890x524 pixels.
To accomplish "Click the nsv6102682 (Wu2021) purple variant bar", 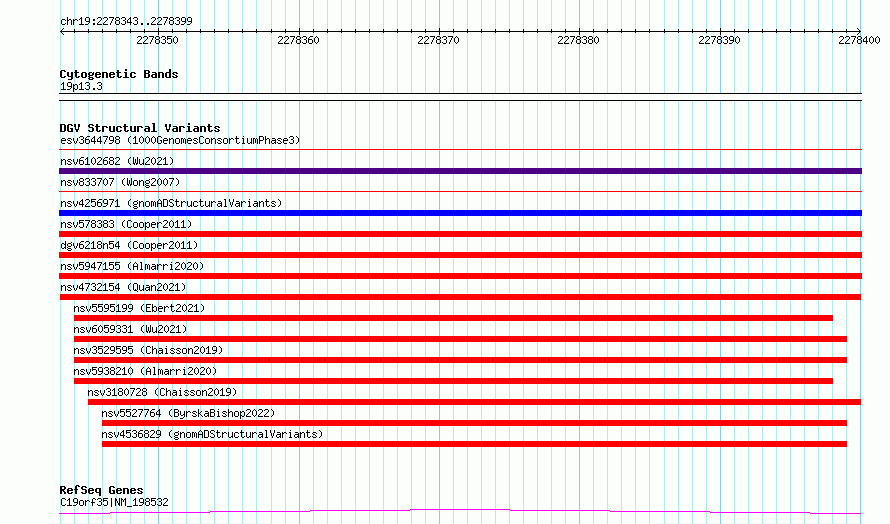I will (x=460, y=171).
